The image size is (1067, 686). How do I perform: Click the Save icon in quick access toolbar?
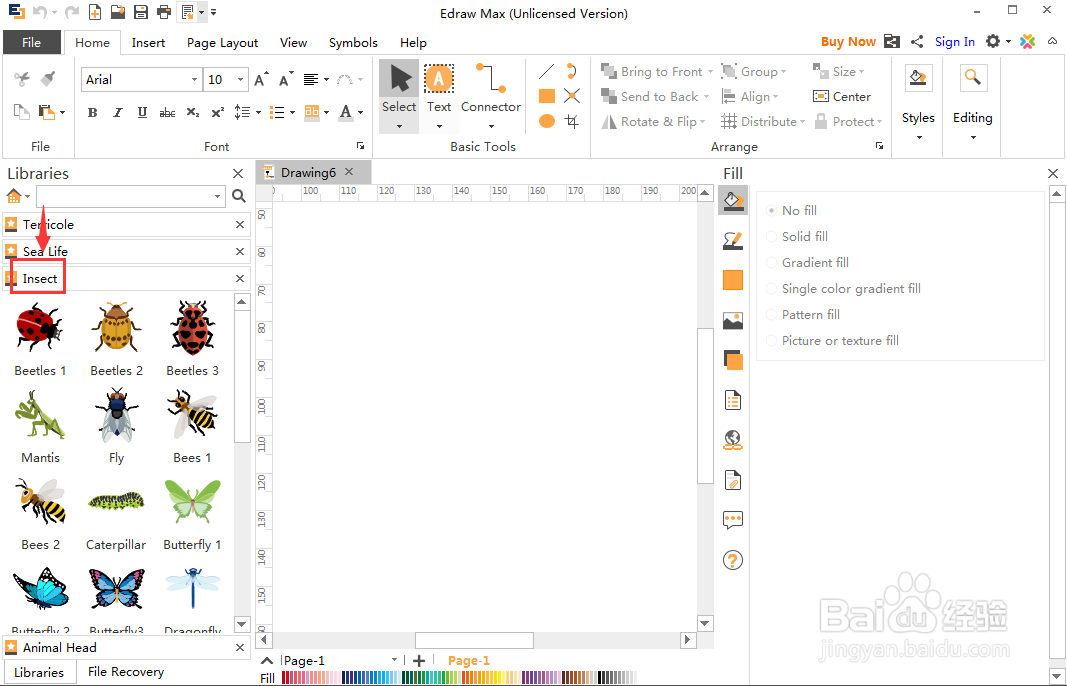tap(140, 12)
